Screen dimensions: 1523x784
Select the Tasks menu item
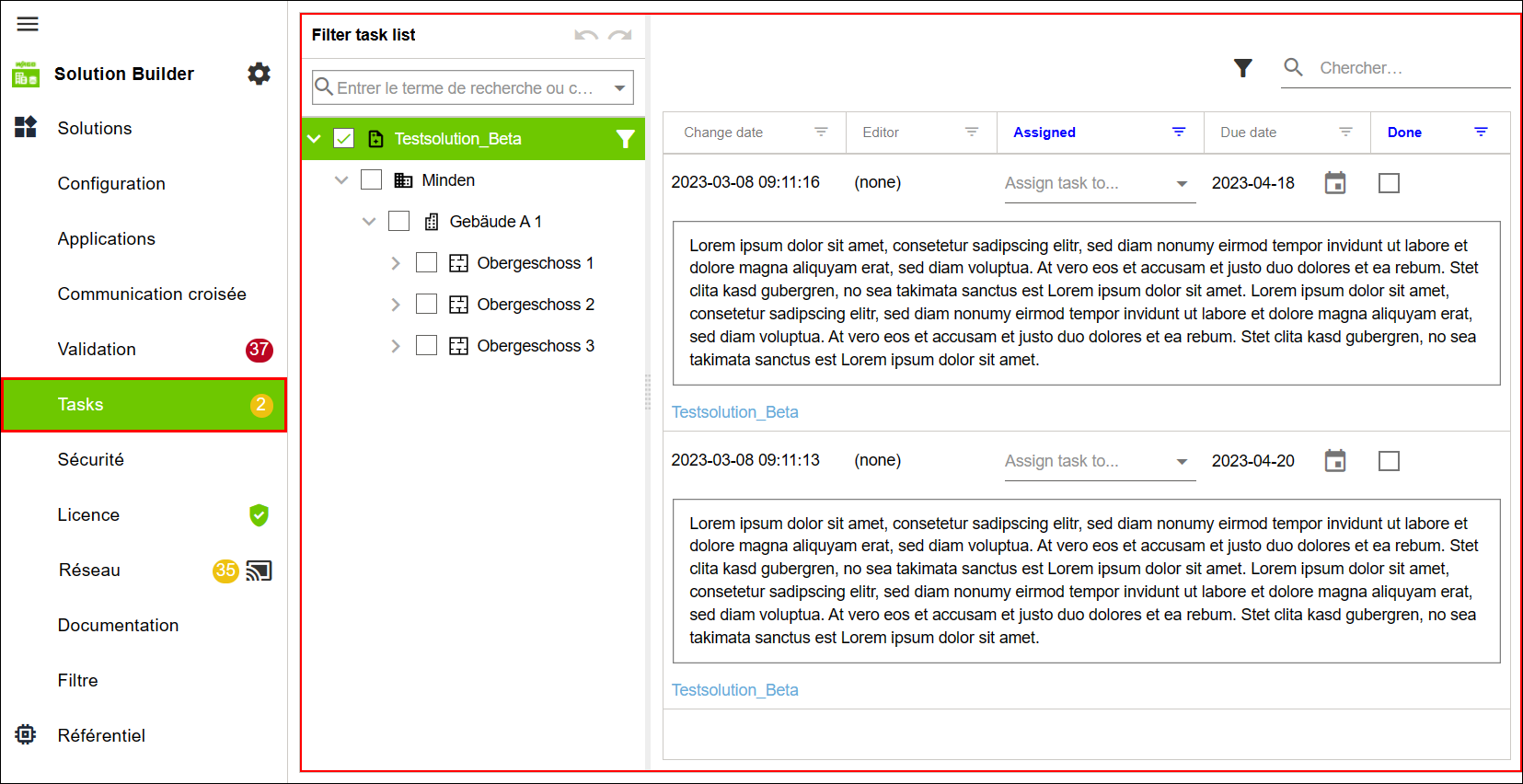click(x=144, y=405)
